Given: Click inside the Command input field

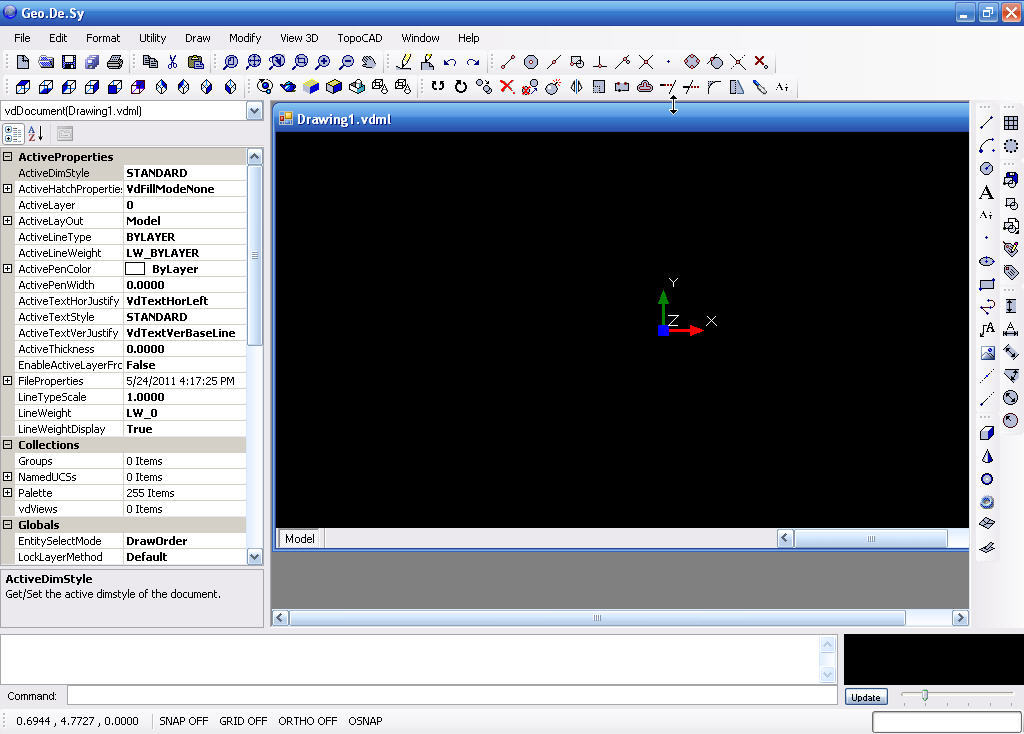Looking at the screenshot, I should tap(440, 695).
